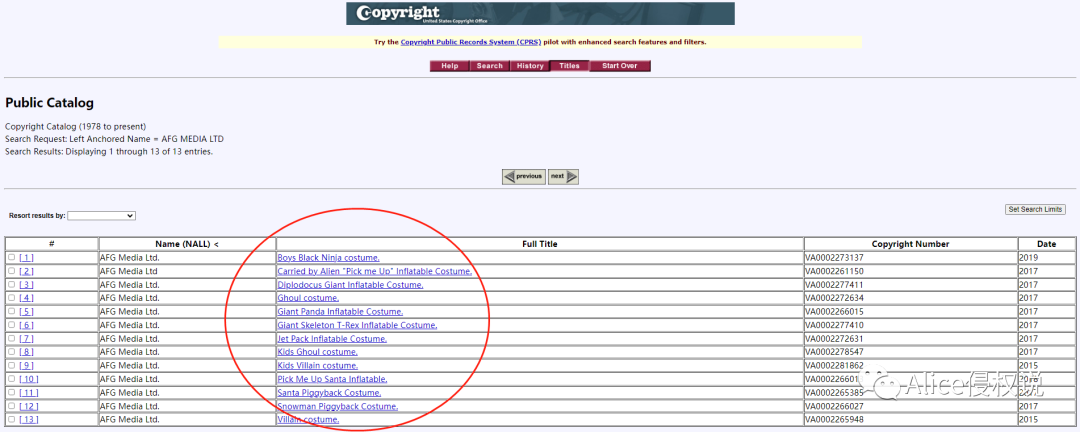Check the checkbox for entry 13
The image size is (1080, 432).
point(12,419)
